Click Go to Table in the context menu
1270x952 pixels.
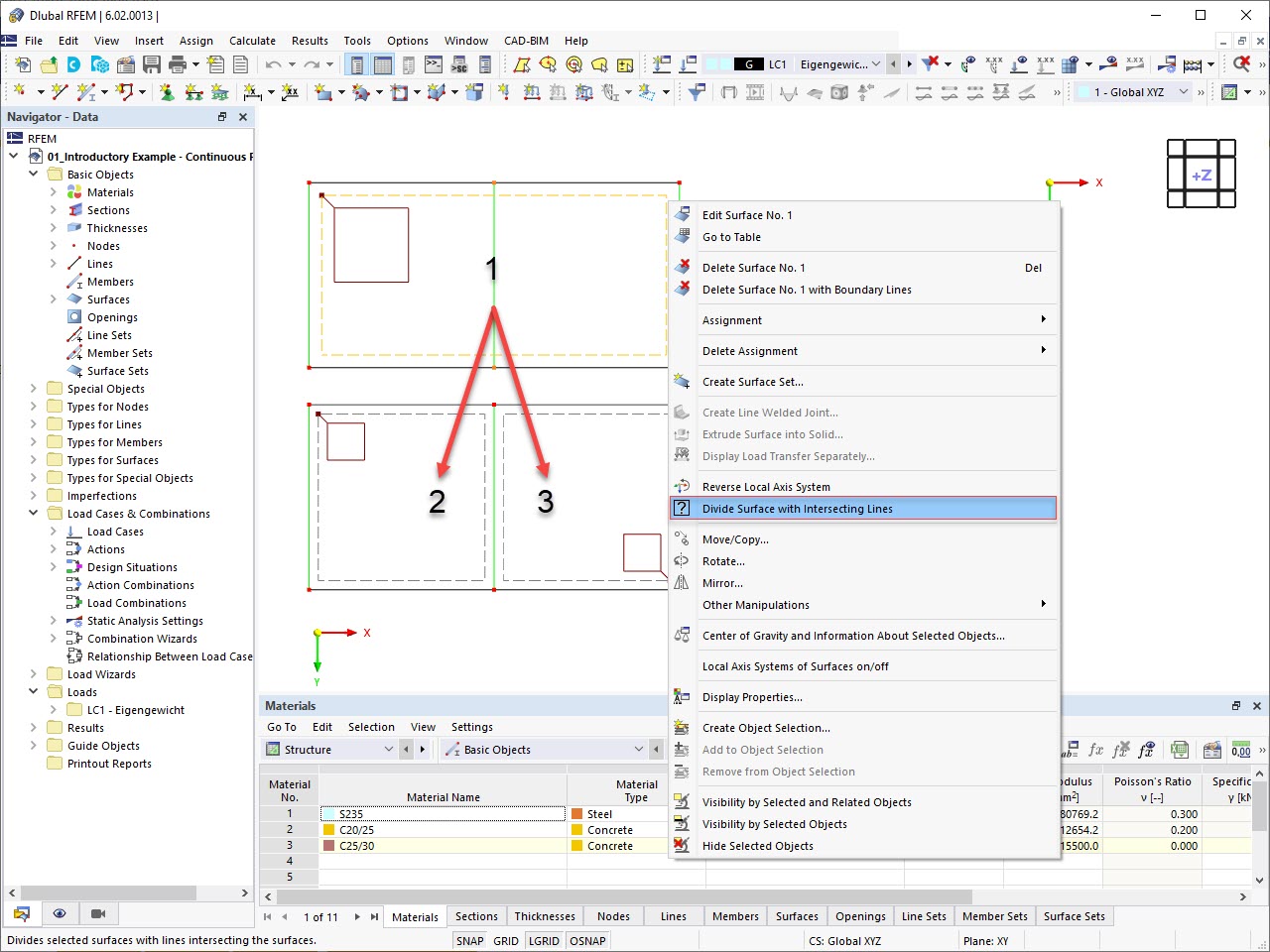[x=731, y=237]
